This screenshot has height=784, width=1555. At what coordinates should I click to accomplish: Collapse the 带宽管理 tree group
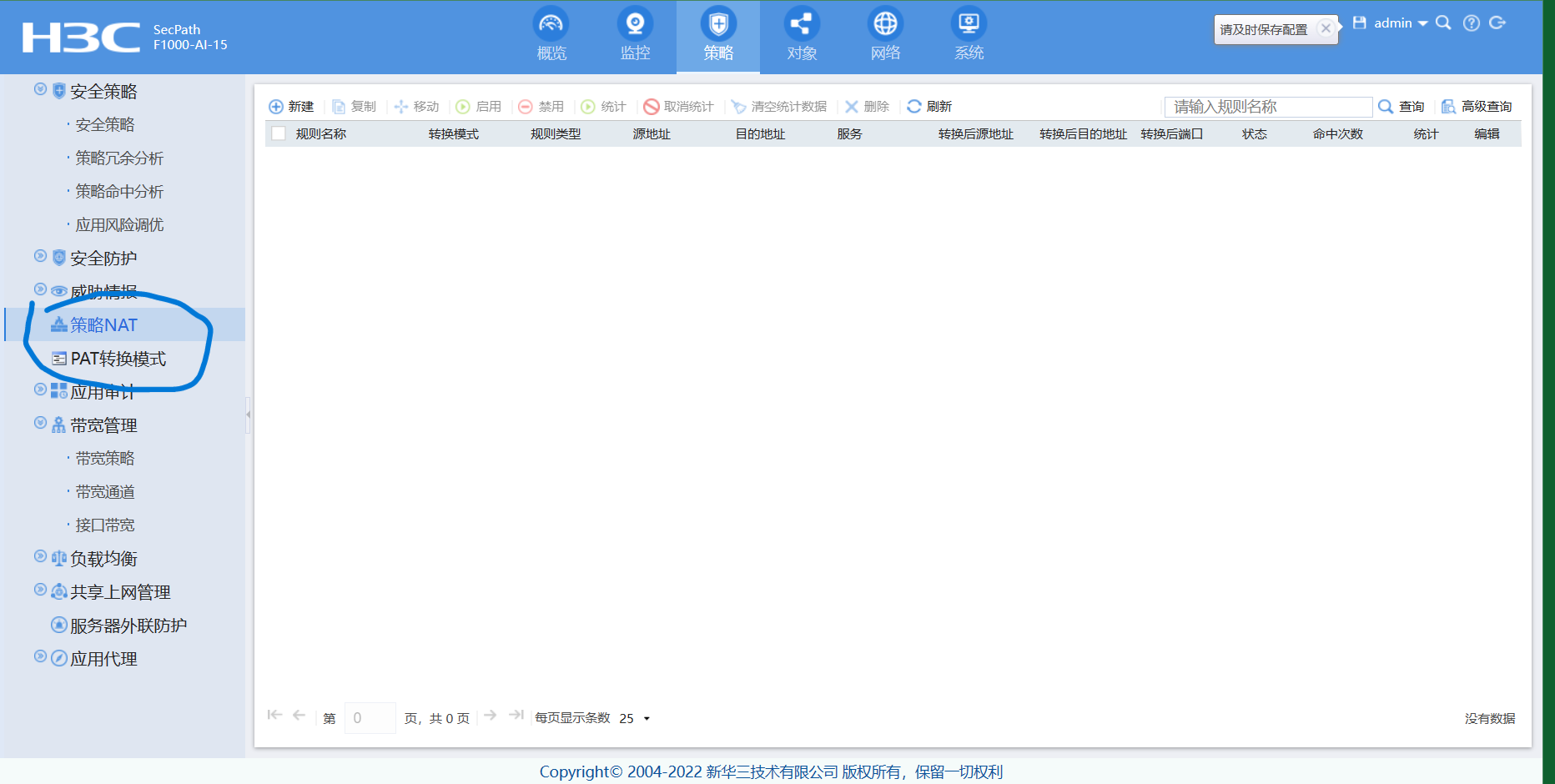click(40, 423)
